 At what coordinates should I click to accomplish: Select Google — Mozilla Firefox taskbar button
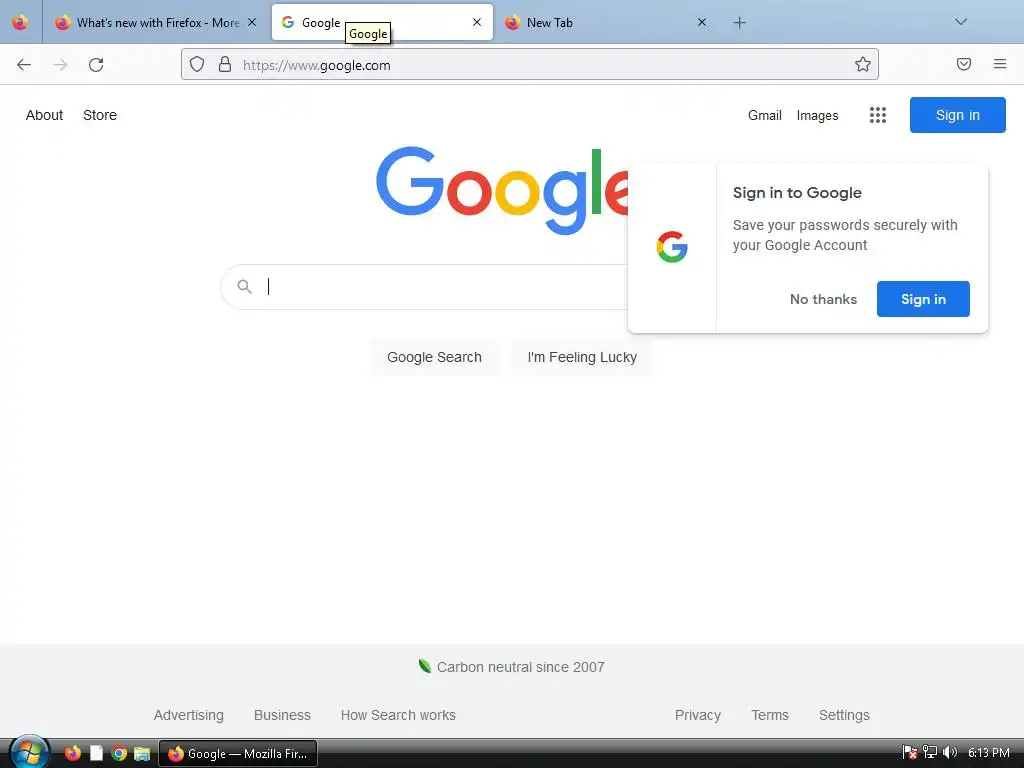238,753
